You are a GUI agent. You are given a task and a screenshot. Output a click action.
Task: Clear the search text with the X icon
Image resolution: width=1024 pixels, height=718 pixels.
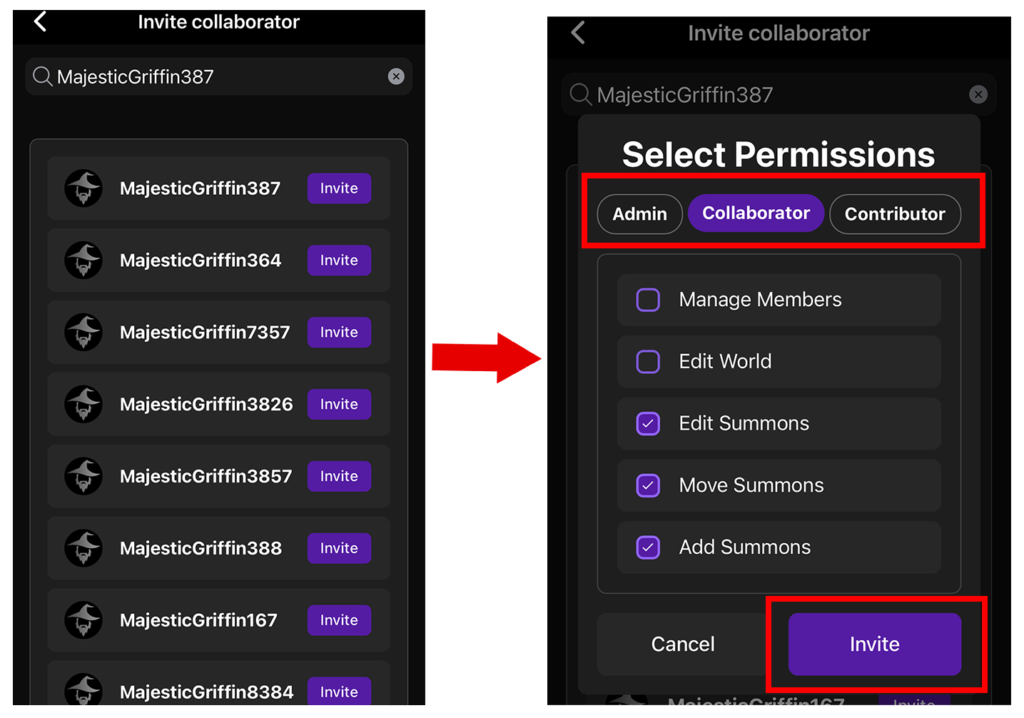[396, 77]
